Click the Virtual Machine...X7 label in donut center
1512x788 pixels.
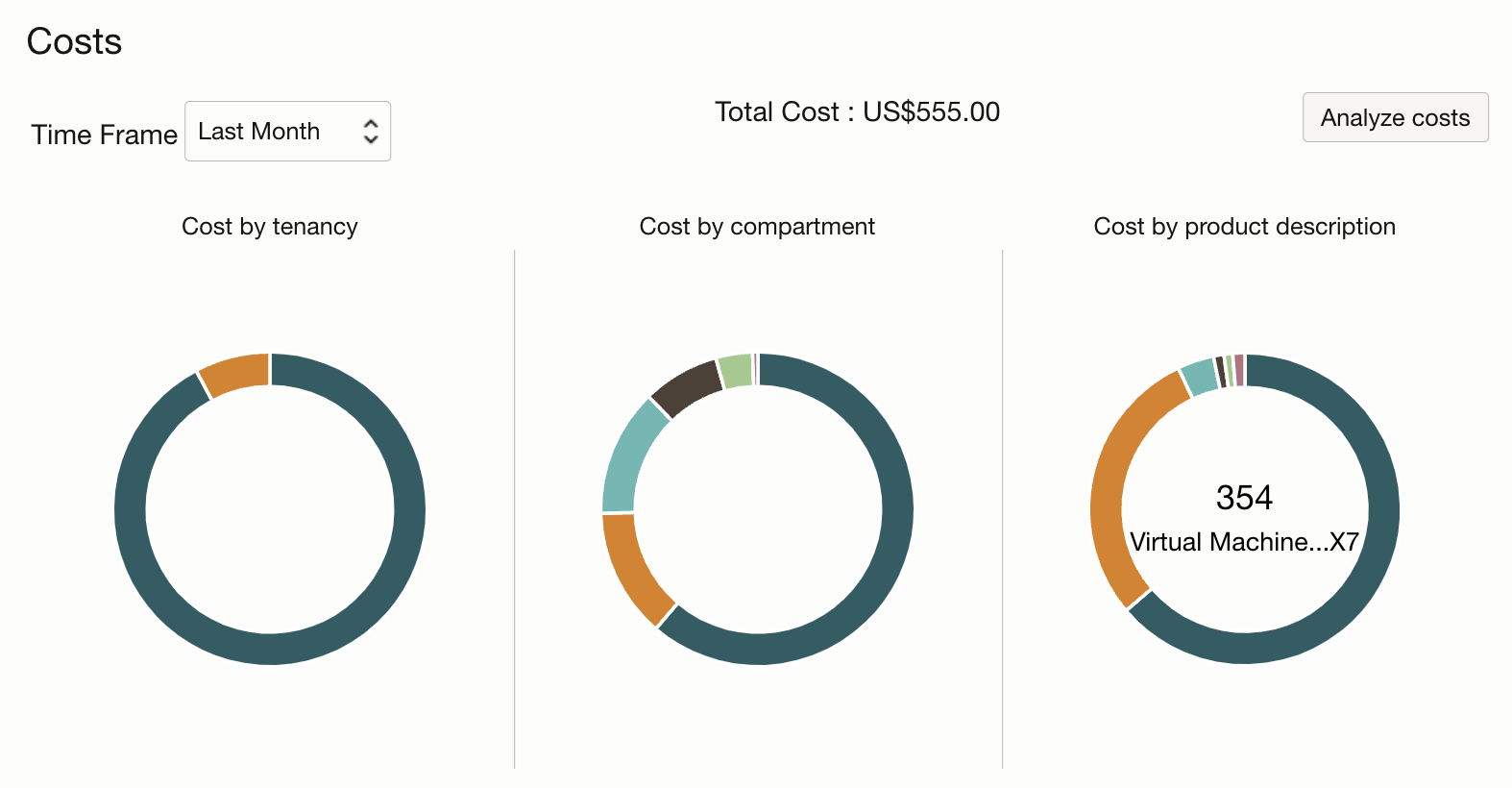tap(1244, 541)
